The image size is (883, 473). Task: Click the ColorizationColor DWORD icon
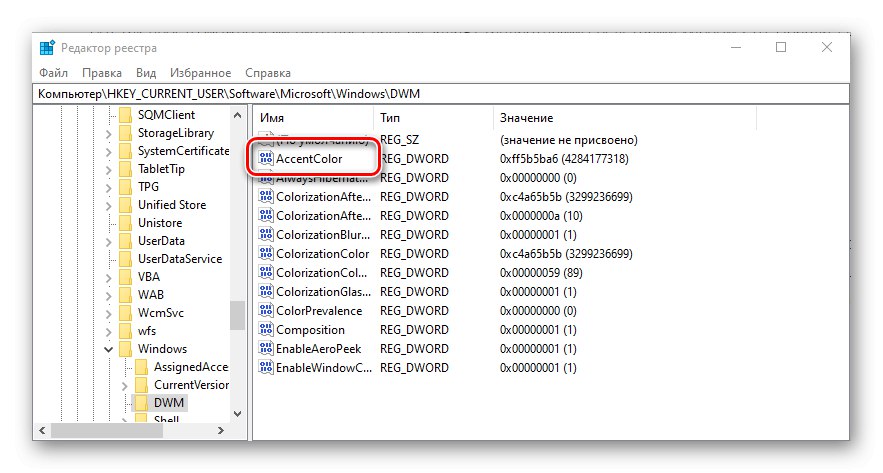click(x=266, y=253)
